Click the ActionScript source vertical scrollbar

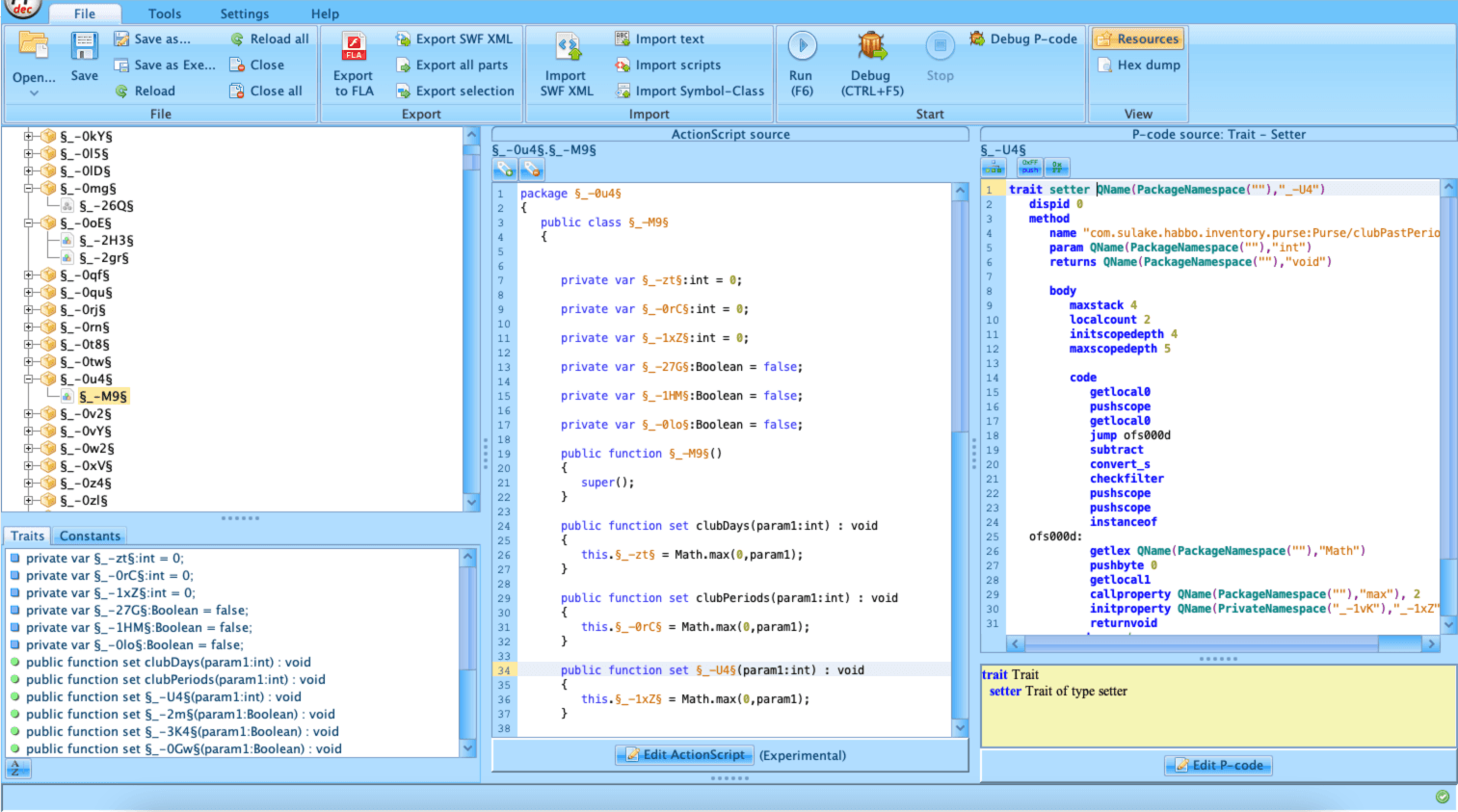(x=960, y=459)
